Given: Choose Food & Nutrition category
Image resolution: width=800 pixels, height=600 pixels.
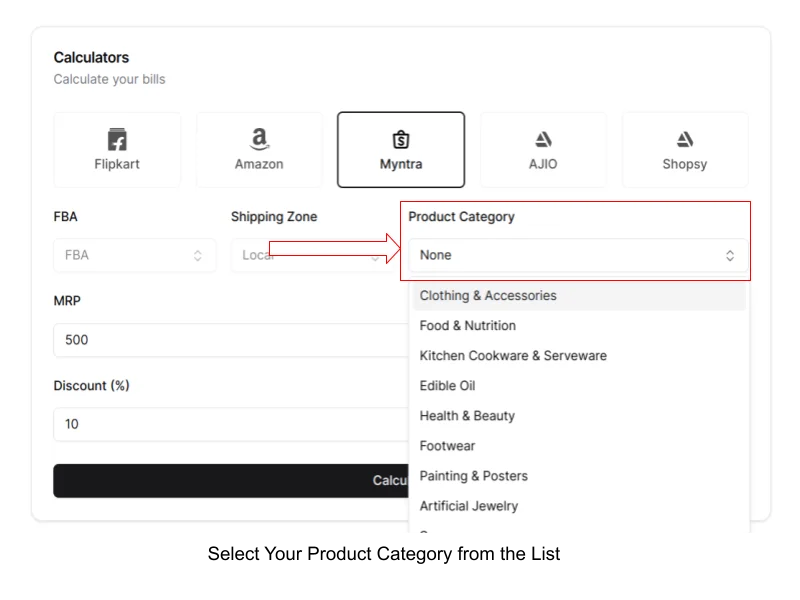Looking at the screenshot, I should (x=579, y=326).
